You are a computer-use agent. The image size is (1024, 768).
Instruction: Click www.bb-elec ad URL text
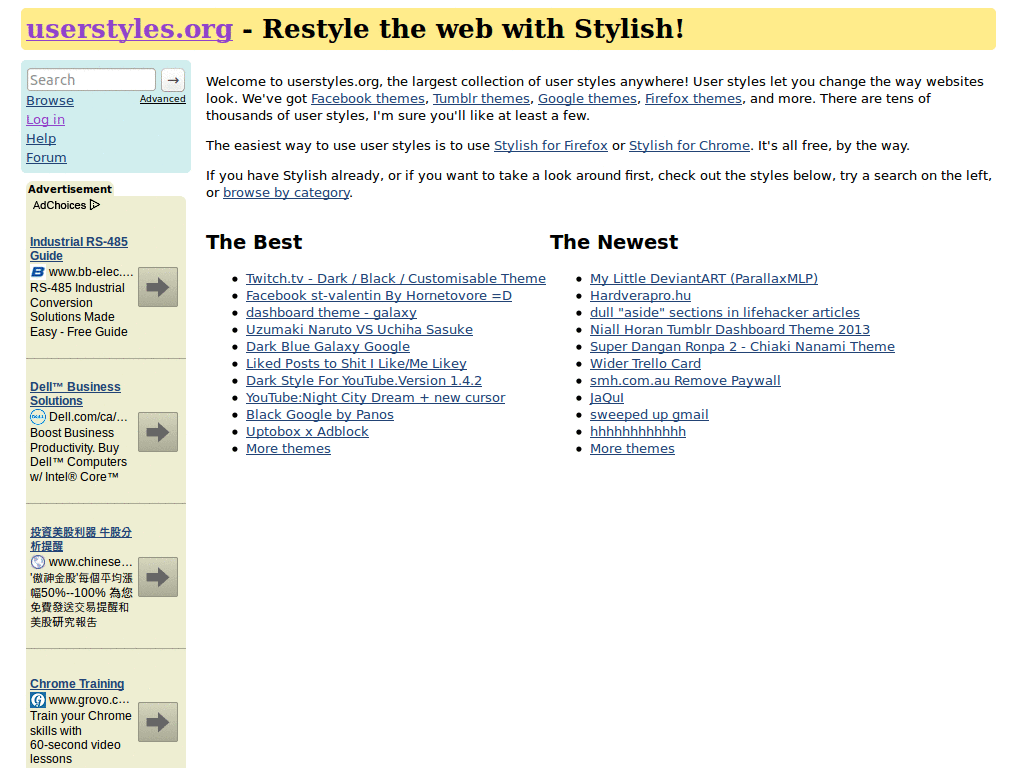point(91,272)
